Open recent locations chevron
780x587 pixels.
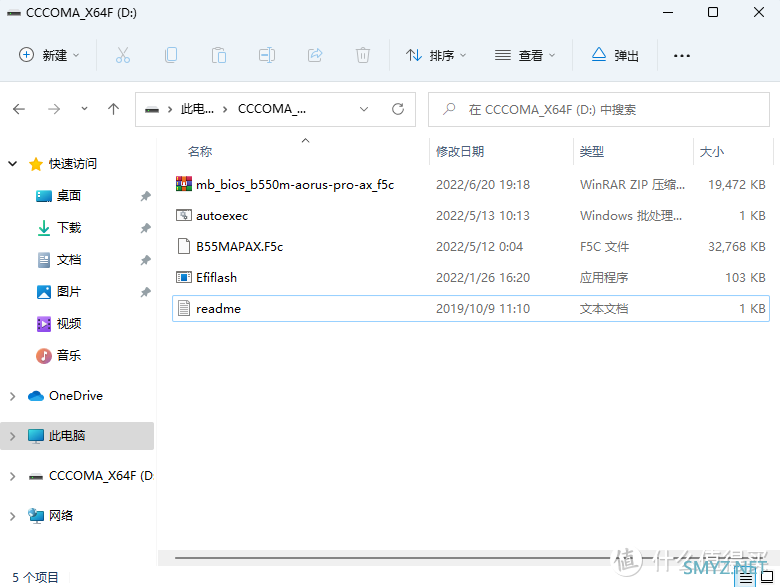(85, 108)
